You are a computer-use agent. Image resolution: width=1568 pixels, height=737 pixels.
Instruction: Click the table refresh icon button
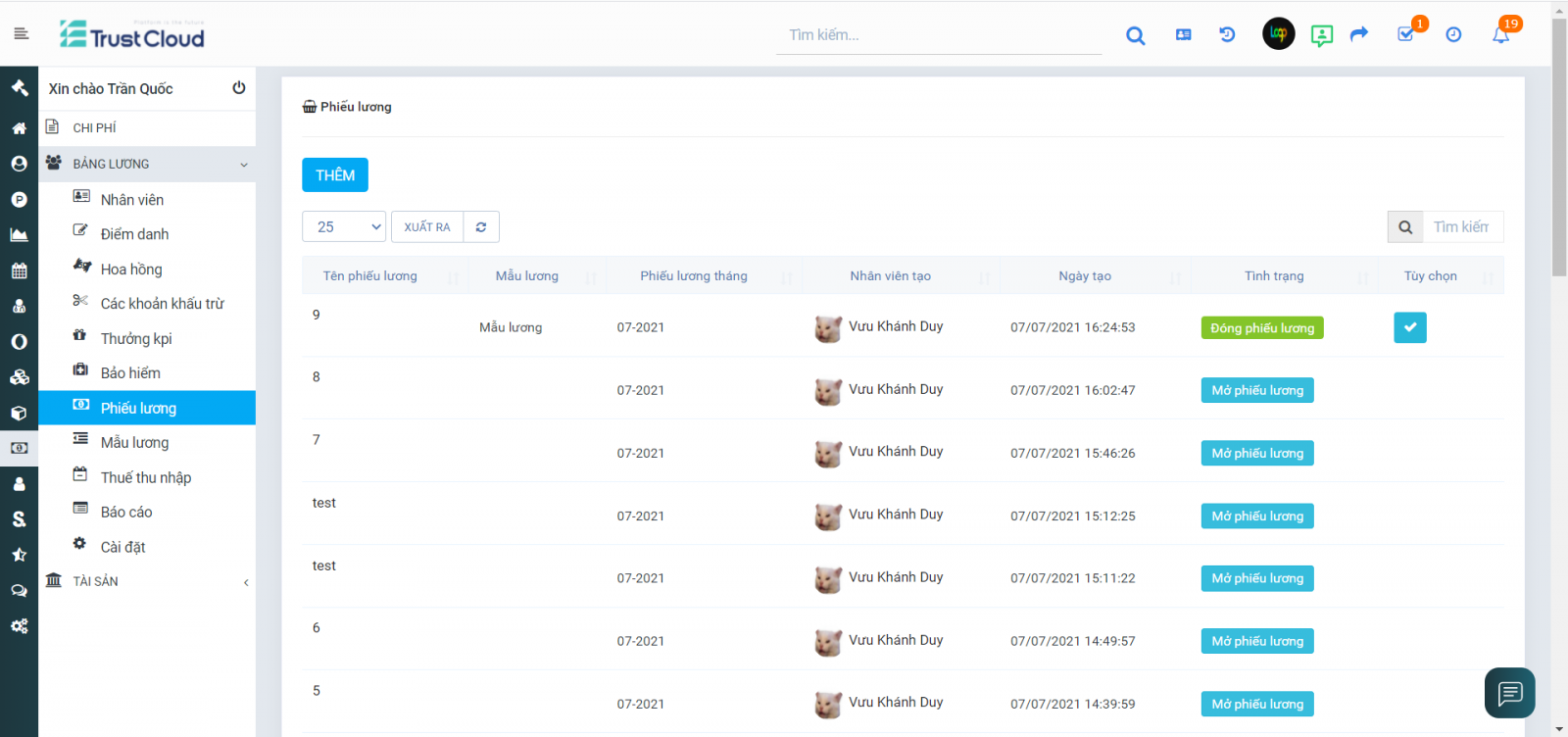tap(481, 227)
